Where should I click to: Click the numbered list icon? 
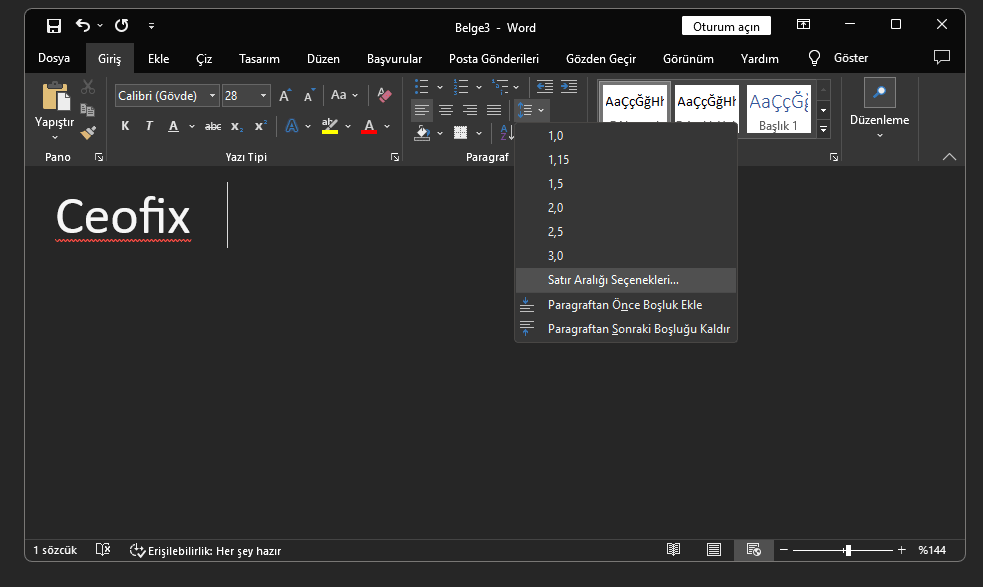pyautogui.click(x=461, y=87)
